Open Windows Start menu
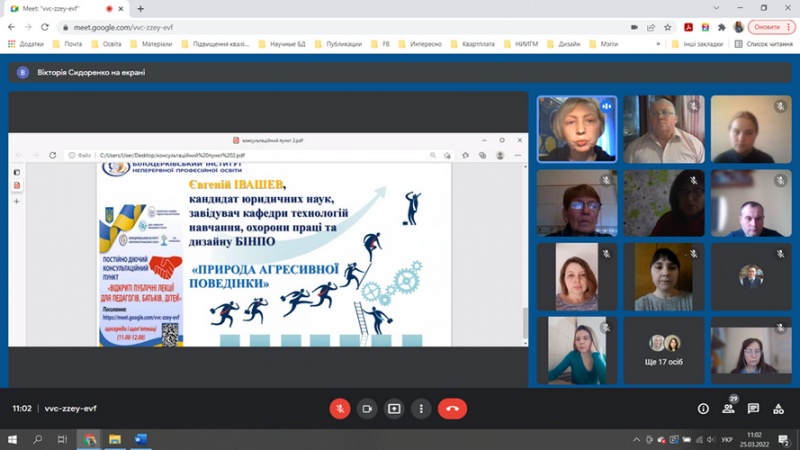 point(12,439)
